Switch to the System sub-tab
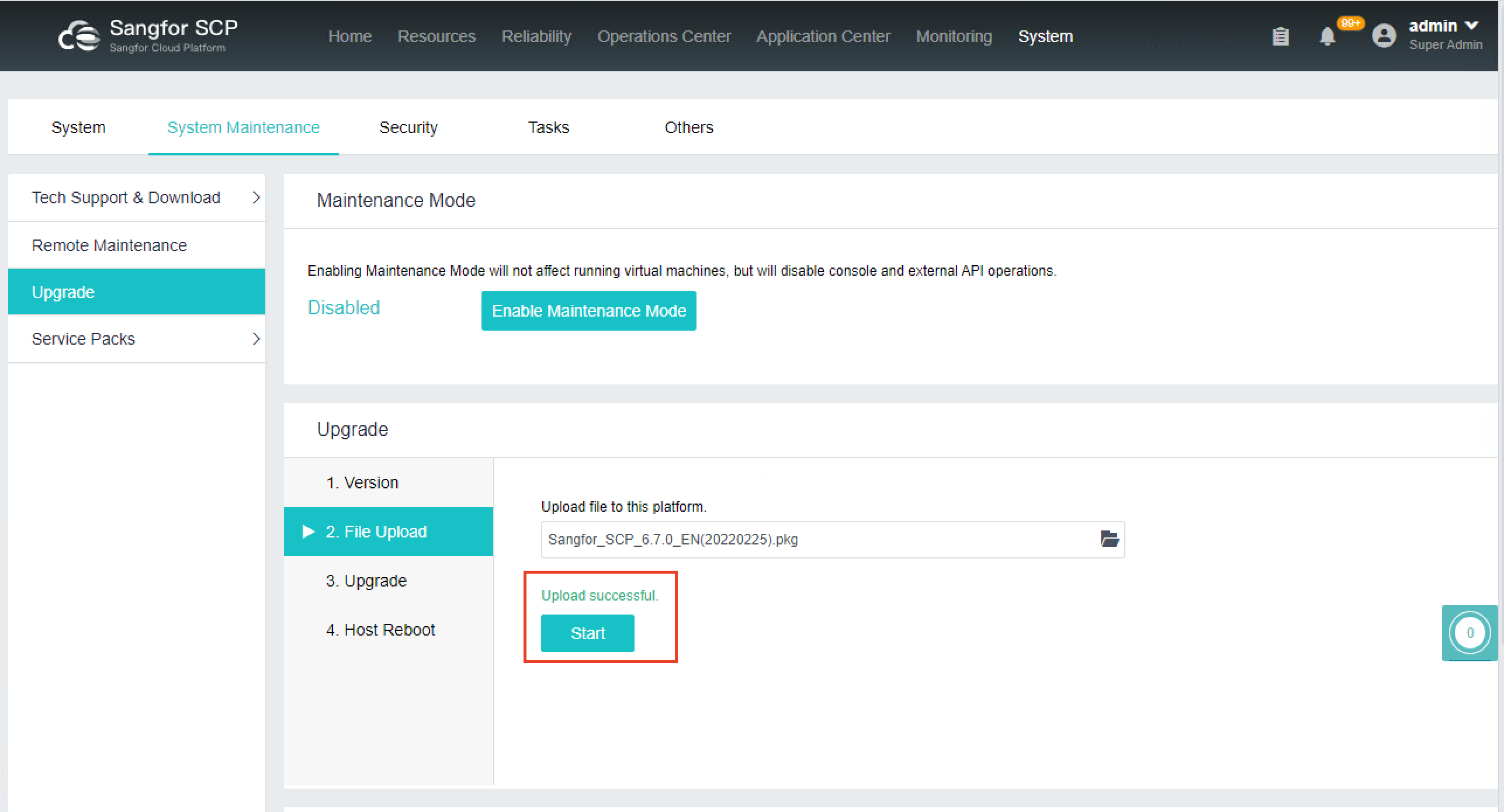Image resolution: width=1504 pixels, height=812 pixels. pos(78,127)
